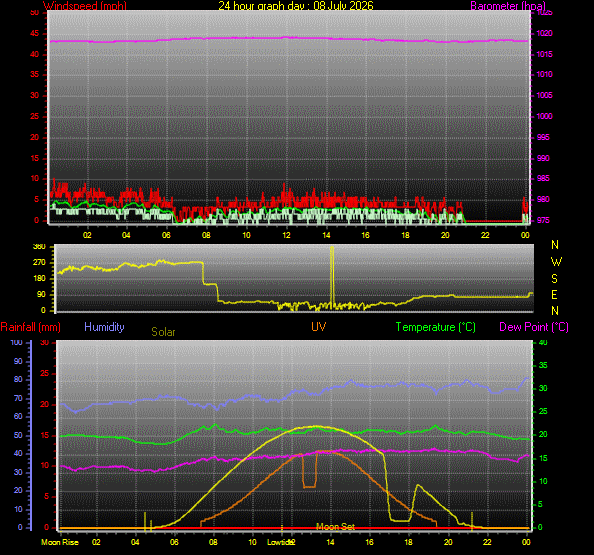The image size is (594, 555).
Task: Click the Moon Set marker text
Action: tap(335, 527)
